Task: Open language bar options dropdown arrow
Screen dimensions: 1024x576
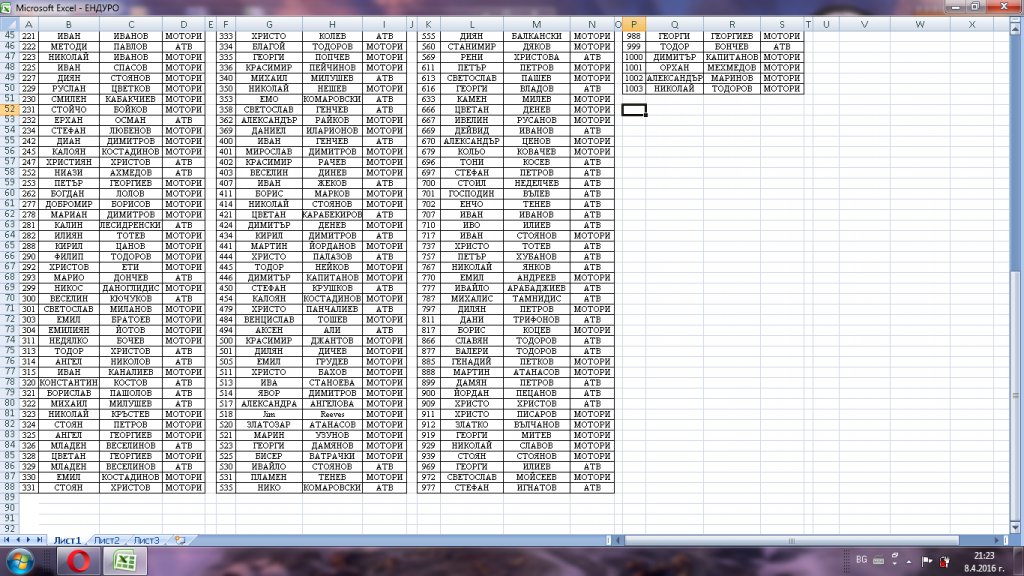Action: click(x=895, y=562)
